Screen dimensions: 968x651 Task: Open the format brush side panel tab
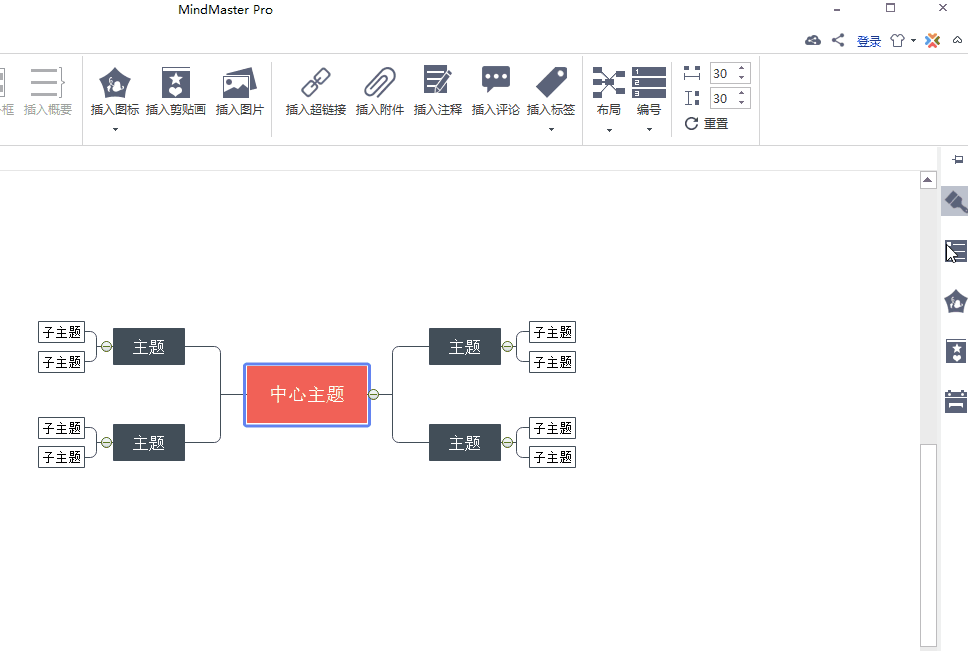[955, 201]
